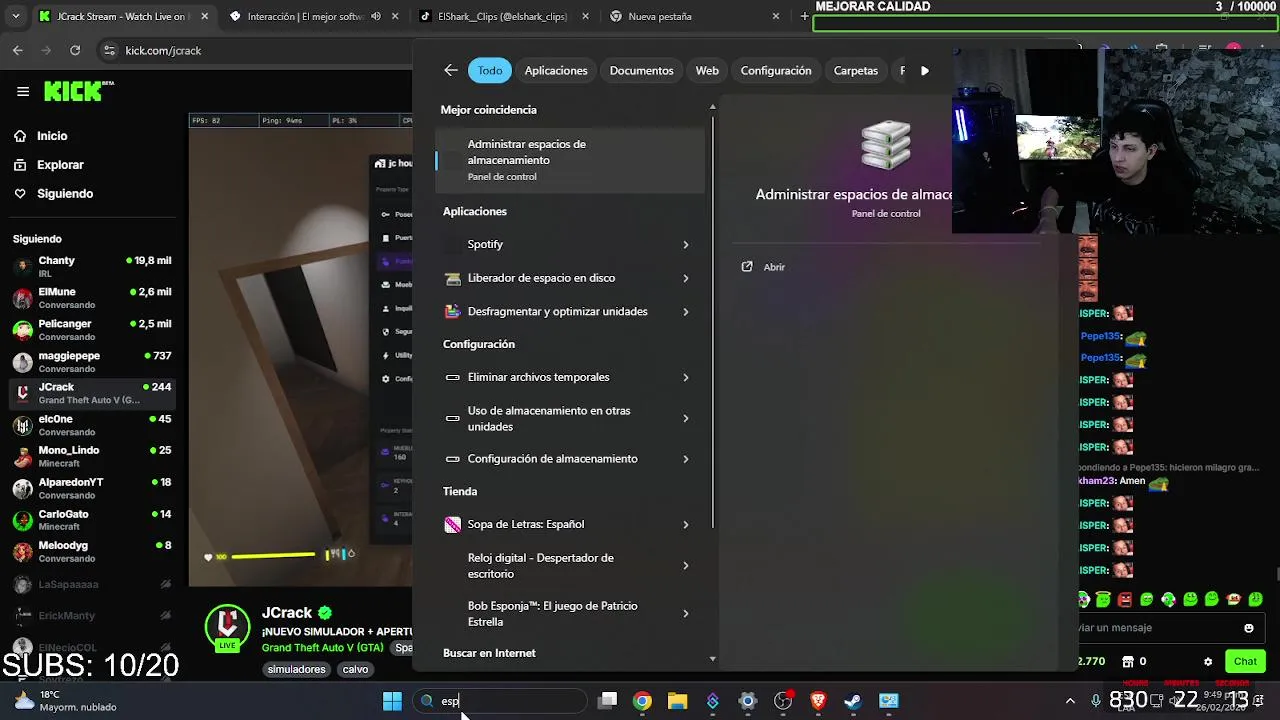Reload the kick.com page

pyautogui.click(x=75, y=50)
